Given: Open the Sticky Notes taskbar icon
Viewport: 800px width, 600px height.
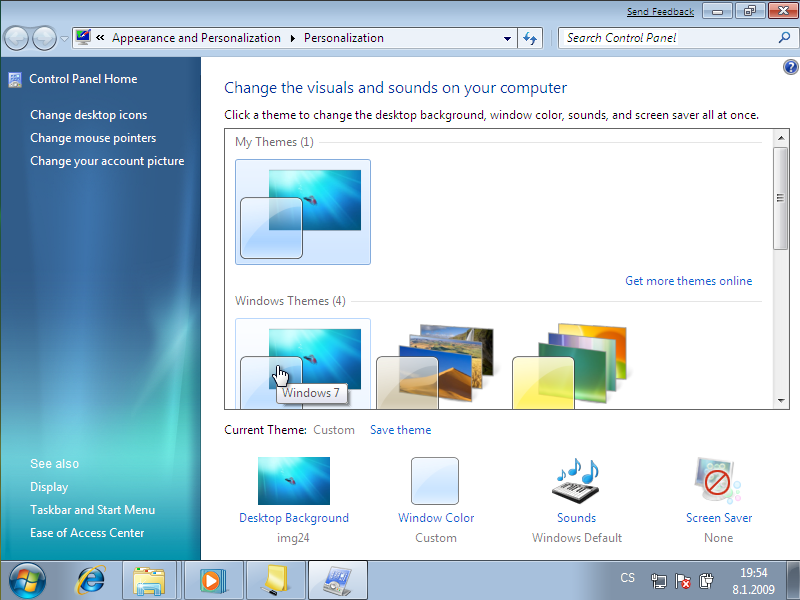Looking at the screenshot, I should pos(276,581).
